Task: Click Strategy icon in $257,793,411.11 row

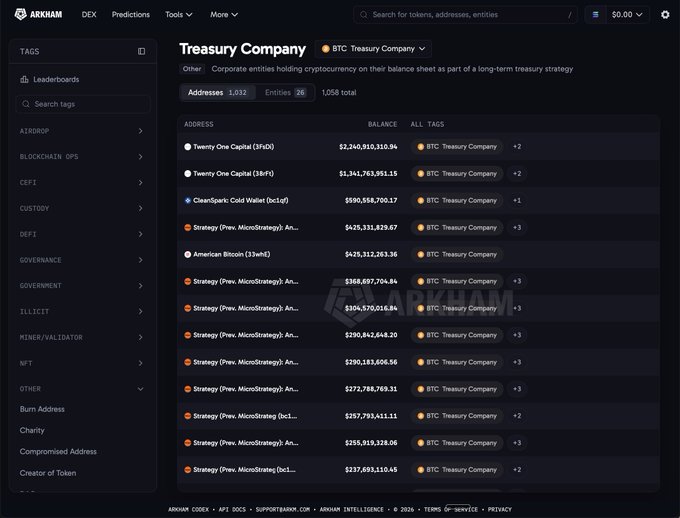Action: 187,416
